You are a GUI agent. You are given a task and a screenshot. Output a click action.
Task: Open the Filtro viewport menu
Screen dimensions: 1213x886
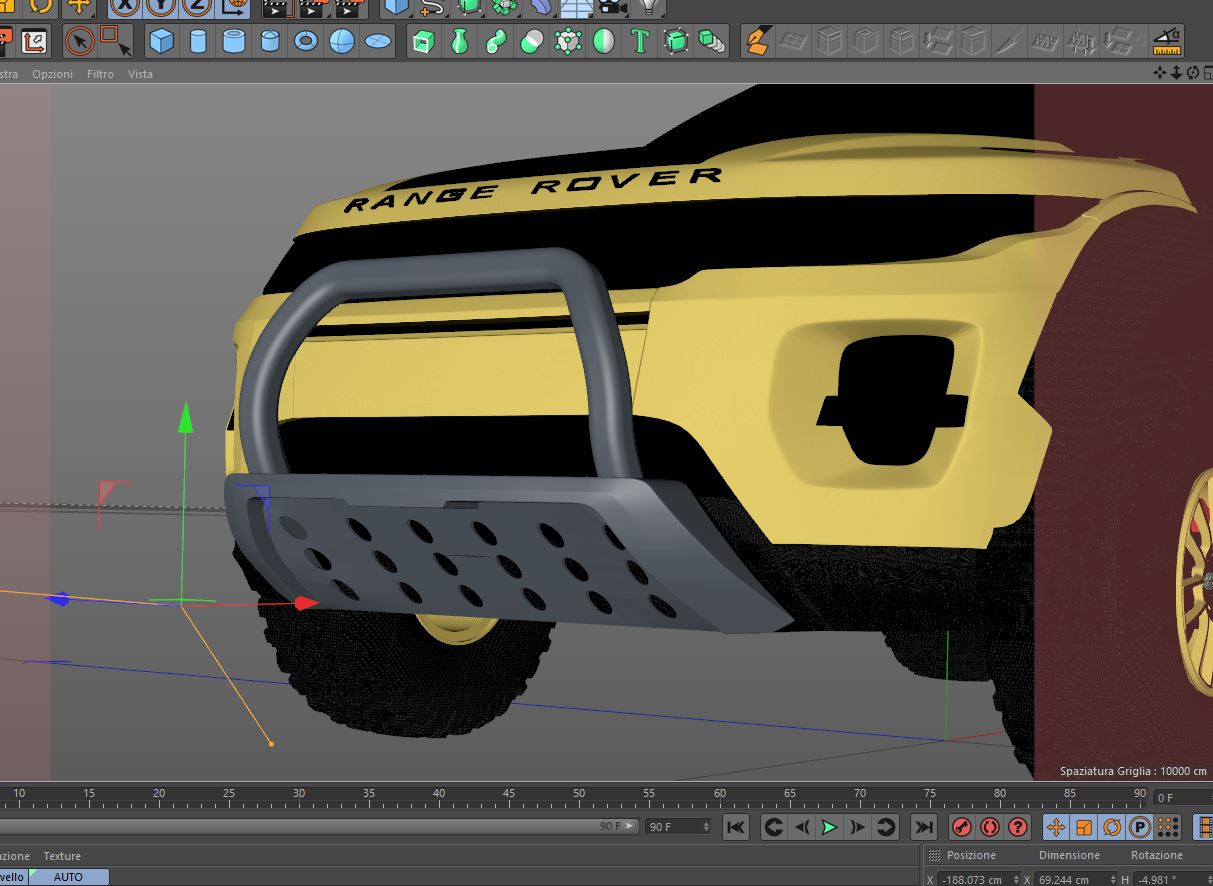coord(100,74)
